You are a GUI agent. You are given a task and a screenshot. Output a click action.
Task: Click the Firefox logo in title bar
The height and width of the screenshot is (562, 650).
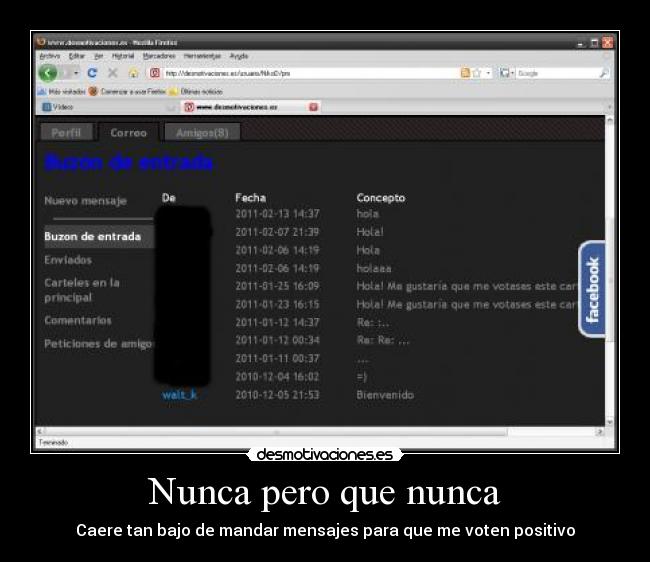point(41,42)
